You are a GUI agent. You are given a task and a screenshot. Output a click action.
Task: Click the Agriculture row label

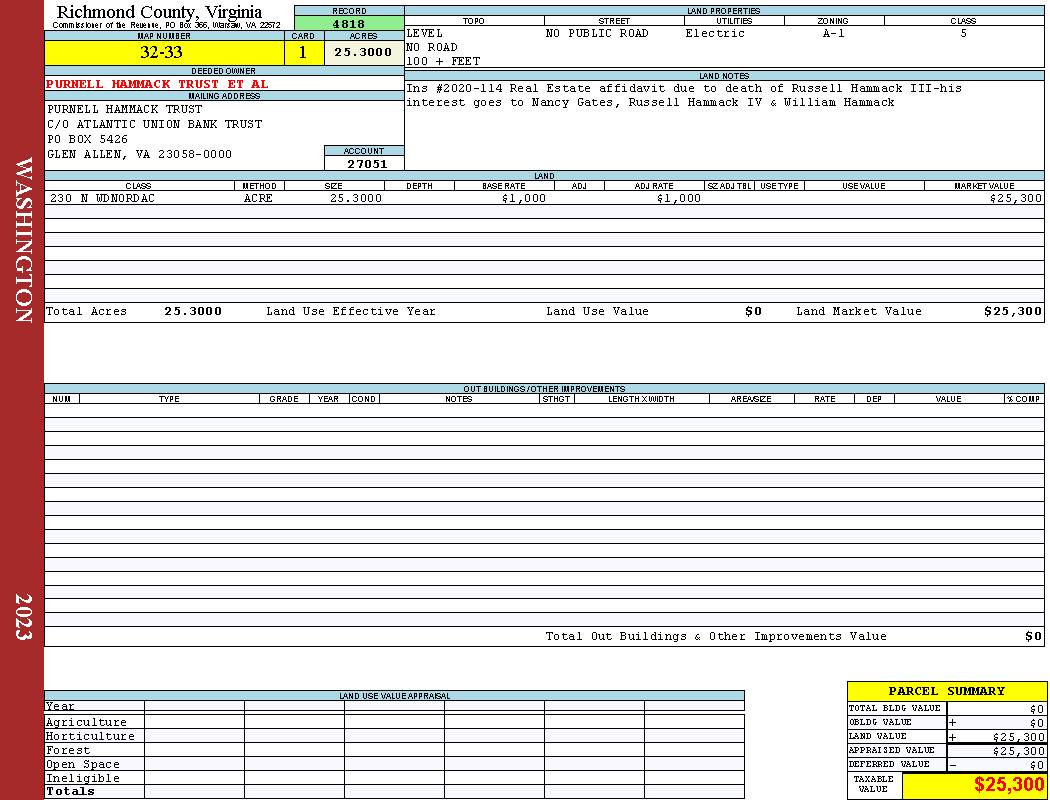pos(86,722)
